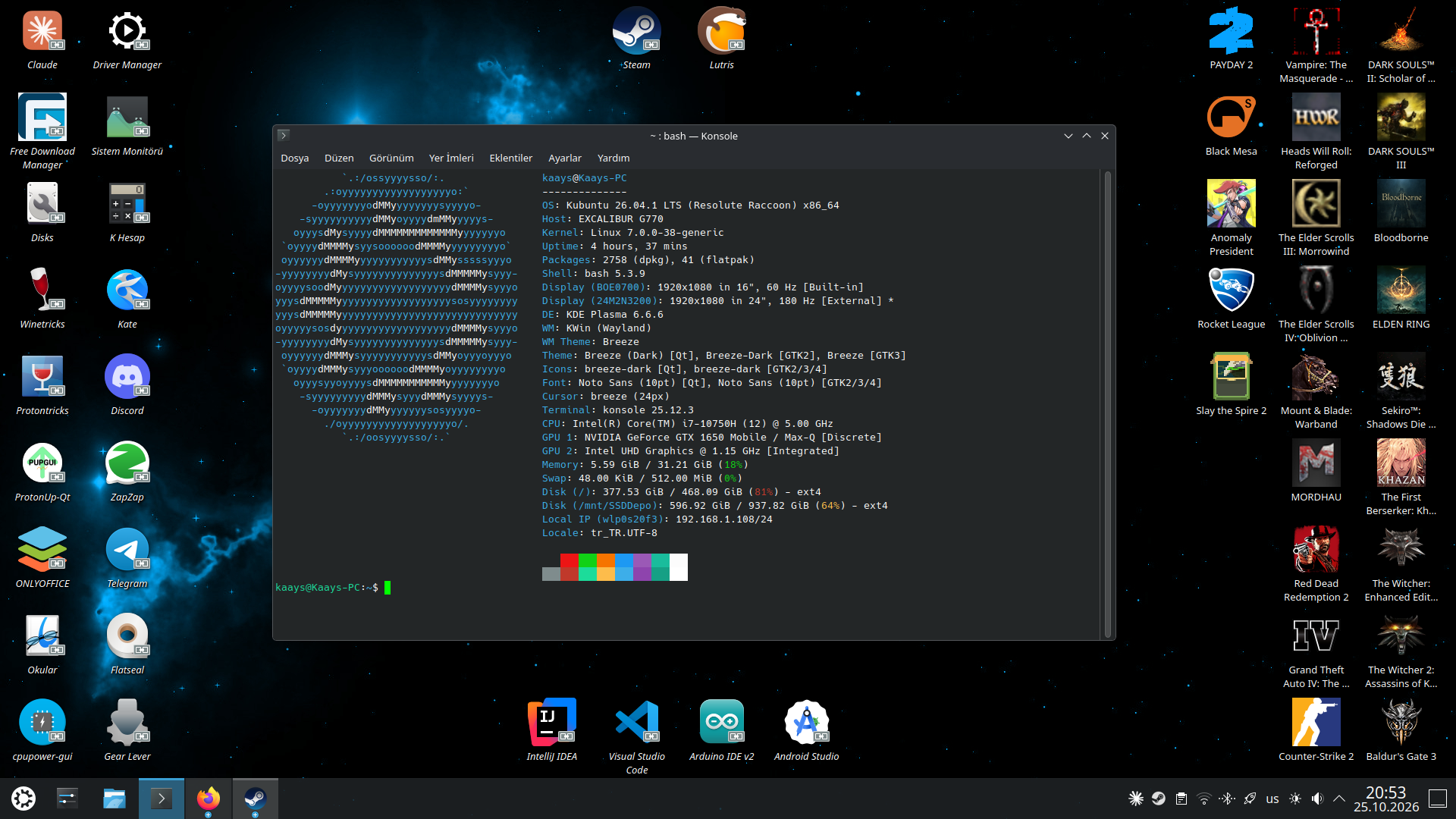Open Rocket League shortcut

(x=1231, y=290)
